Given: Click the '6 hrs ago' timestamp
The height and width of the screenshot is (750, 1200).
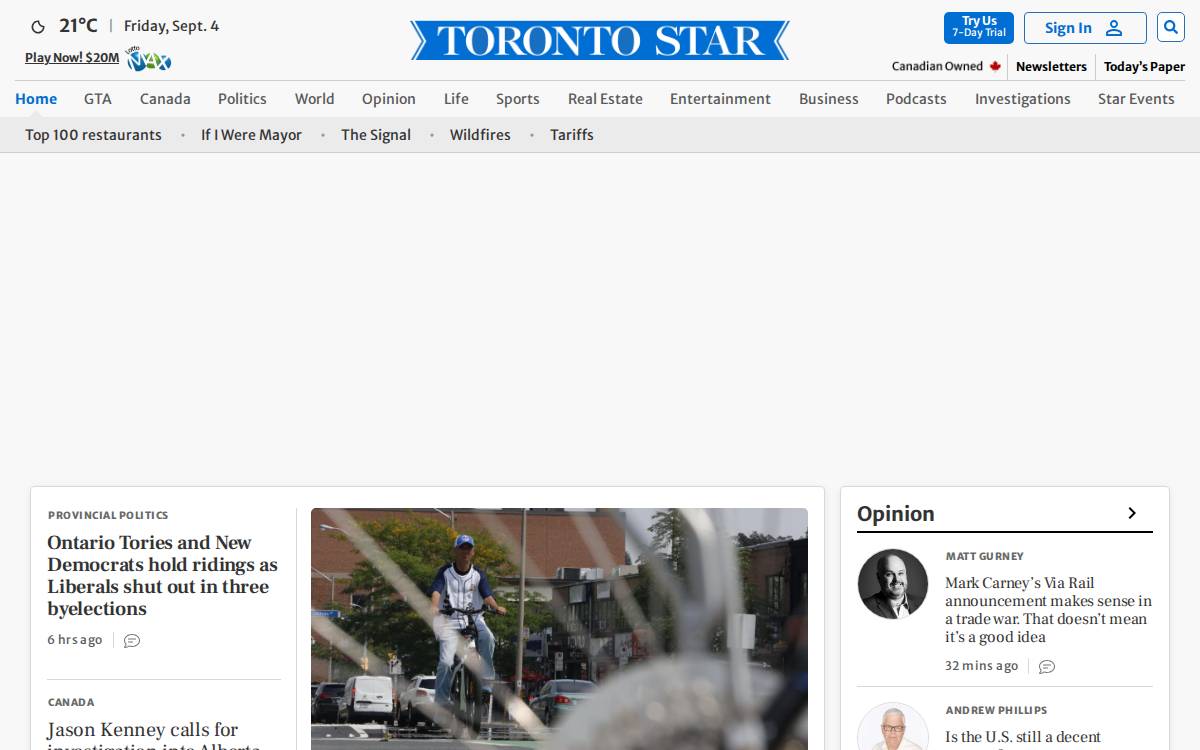Looking at the screenshot, I should pyautogui.click(x=75, y=640).
